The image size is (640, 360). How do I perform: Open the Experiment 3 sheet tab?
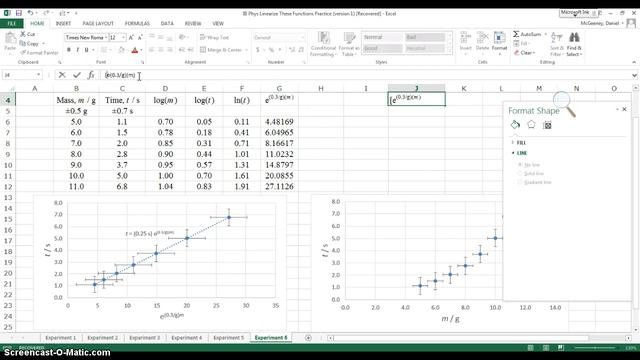tap(144, 338)
